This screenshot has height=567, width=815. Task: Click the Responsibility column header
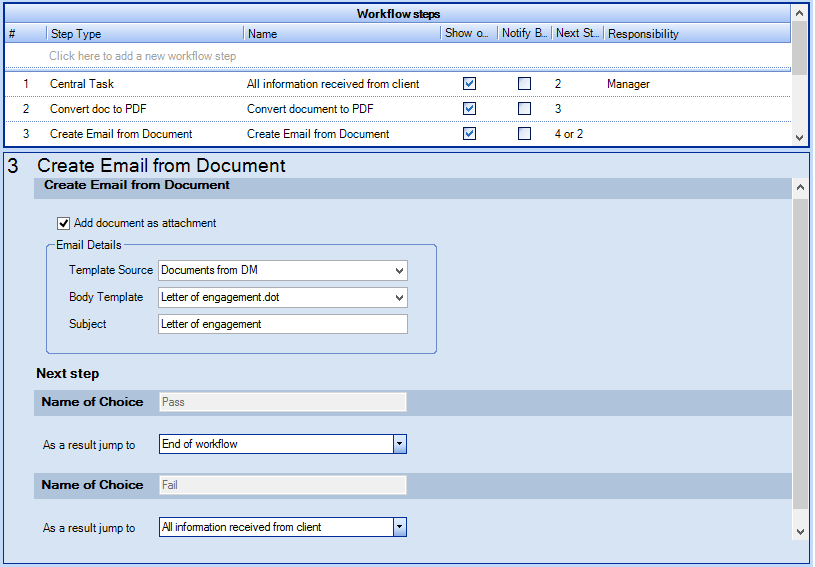coord(697,34)
